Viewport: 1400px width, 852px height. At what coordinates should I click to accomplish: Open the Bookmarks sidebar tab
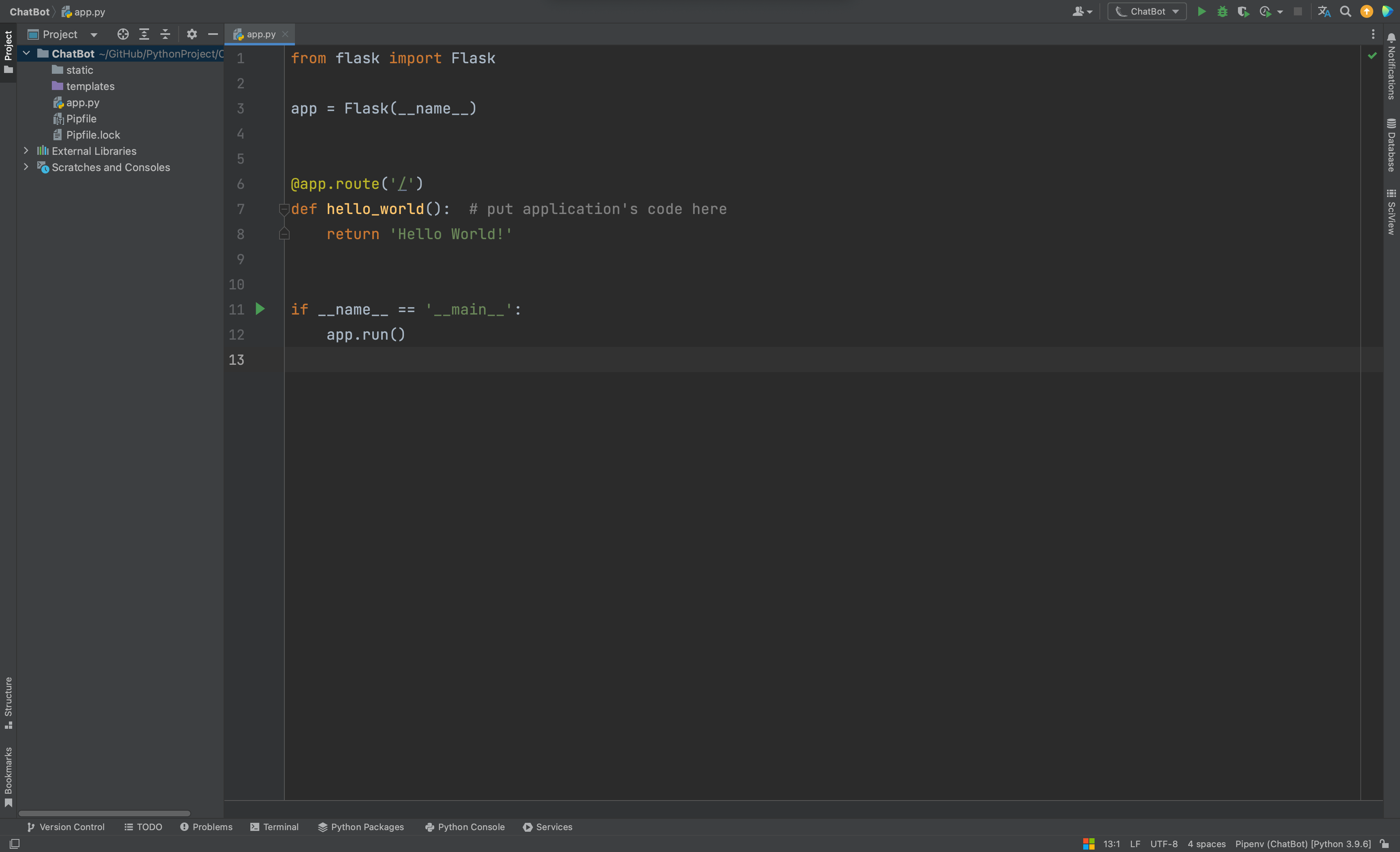[8, 777]
